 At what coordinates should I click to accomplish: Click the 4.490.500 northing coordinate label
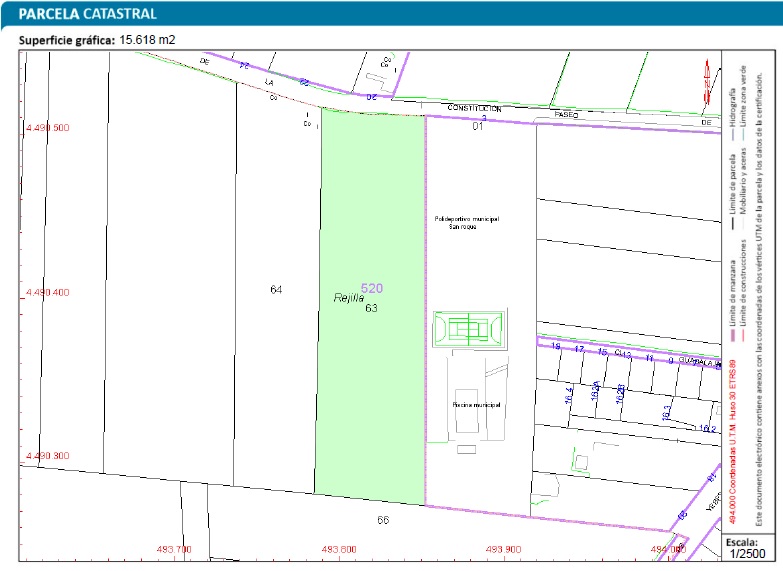tap(47, 128)
